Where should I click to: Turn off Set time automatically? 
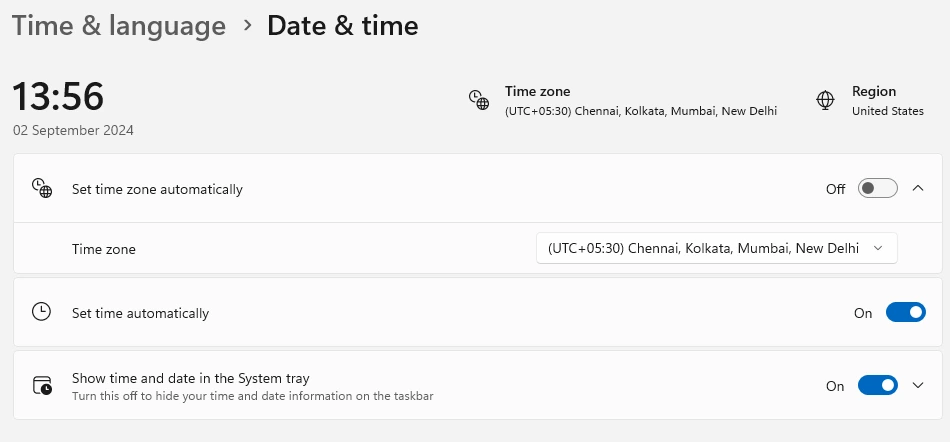(x=905, y=312)
